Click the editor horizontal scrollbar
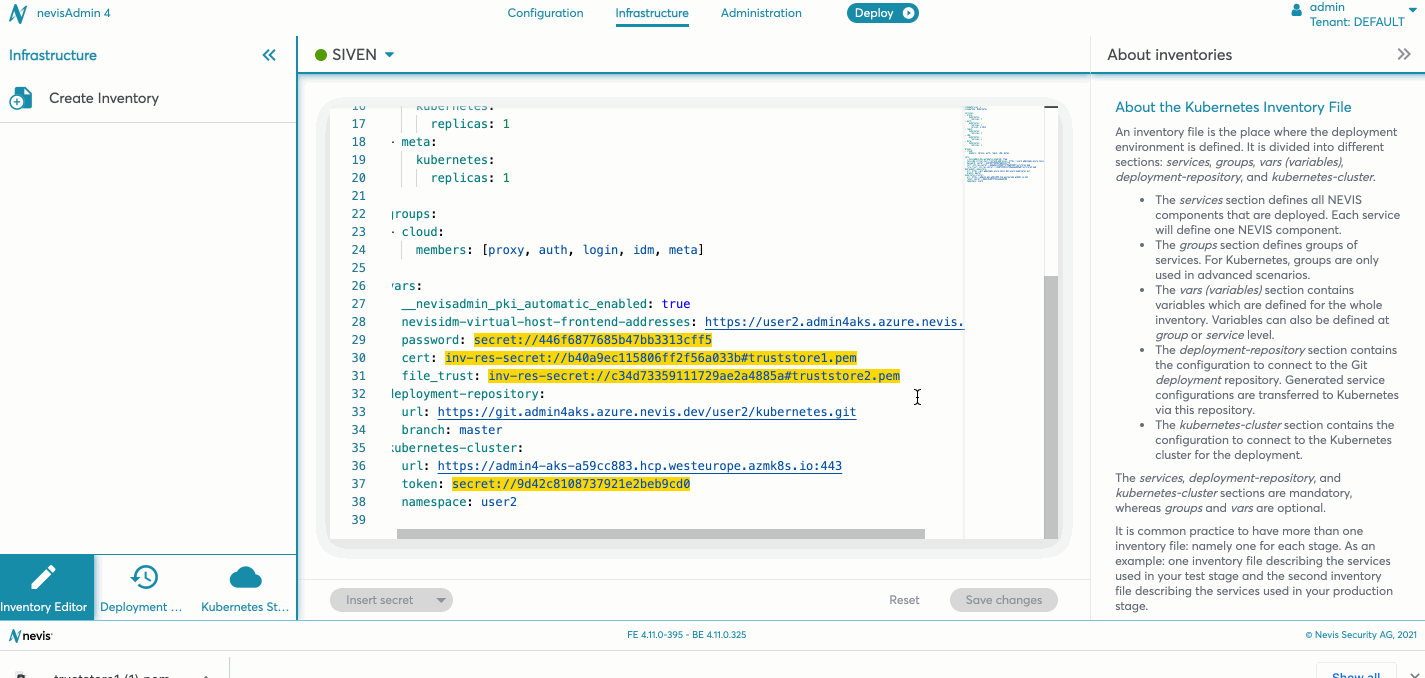The height and width of the screenshot is (678, 1425). [x=661, y=534]
